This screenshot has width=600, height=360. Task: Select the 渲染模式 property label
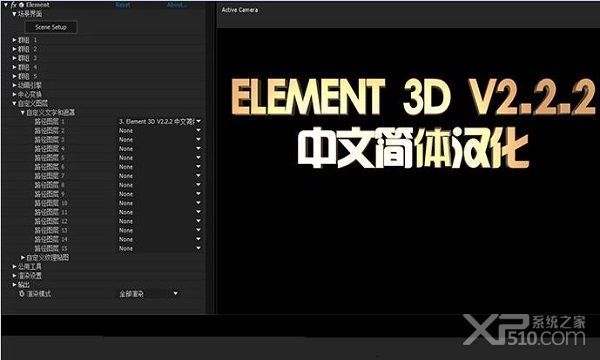[39, 294]
